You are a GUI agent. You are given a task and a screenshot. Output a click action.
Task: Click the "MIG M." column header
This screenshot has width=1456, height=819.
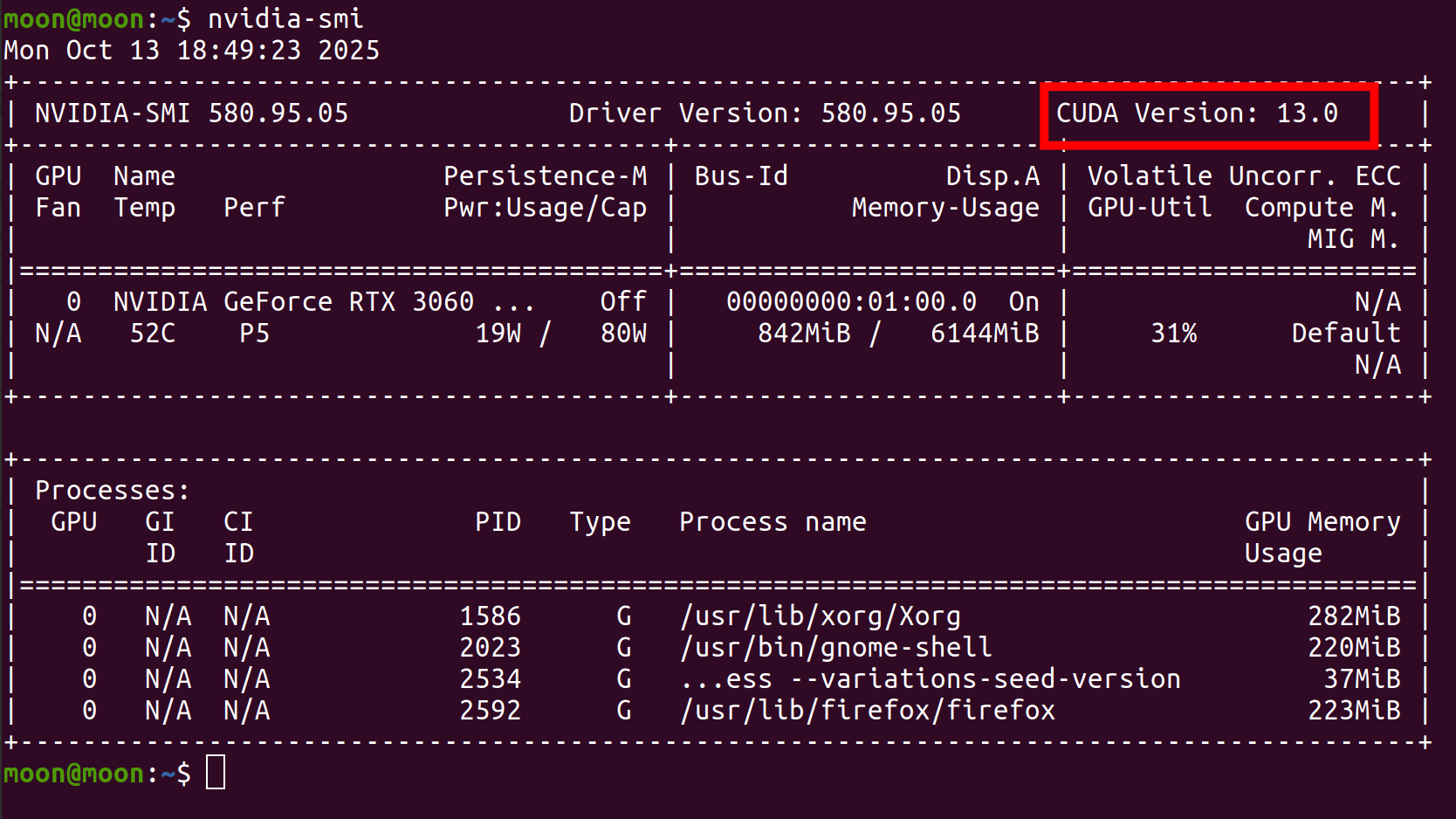(x=1354, y=239)
